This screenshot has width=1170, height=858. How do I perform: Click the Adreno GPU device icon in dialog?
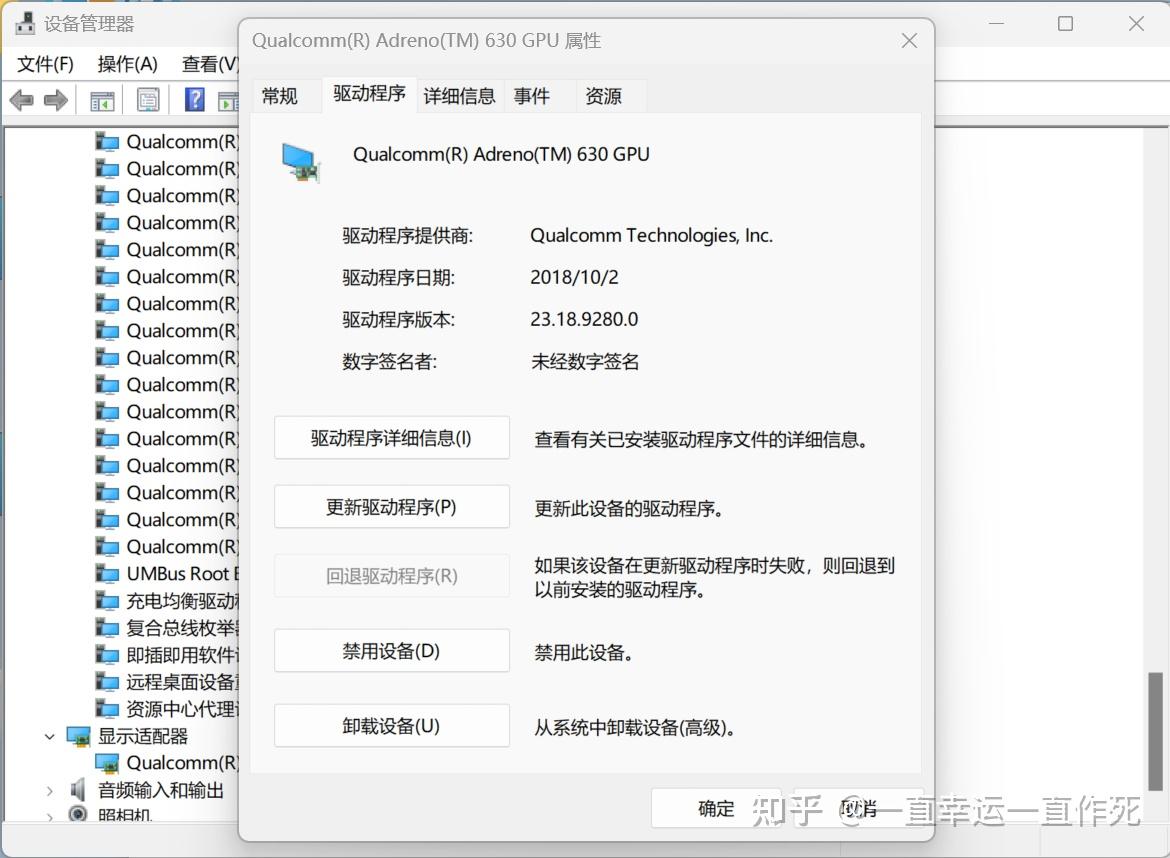point(301,162)
